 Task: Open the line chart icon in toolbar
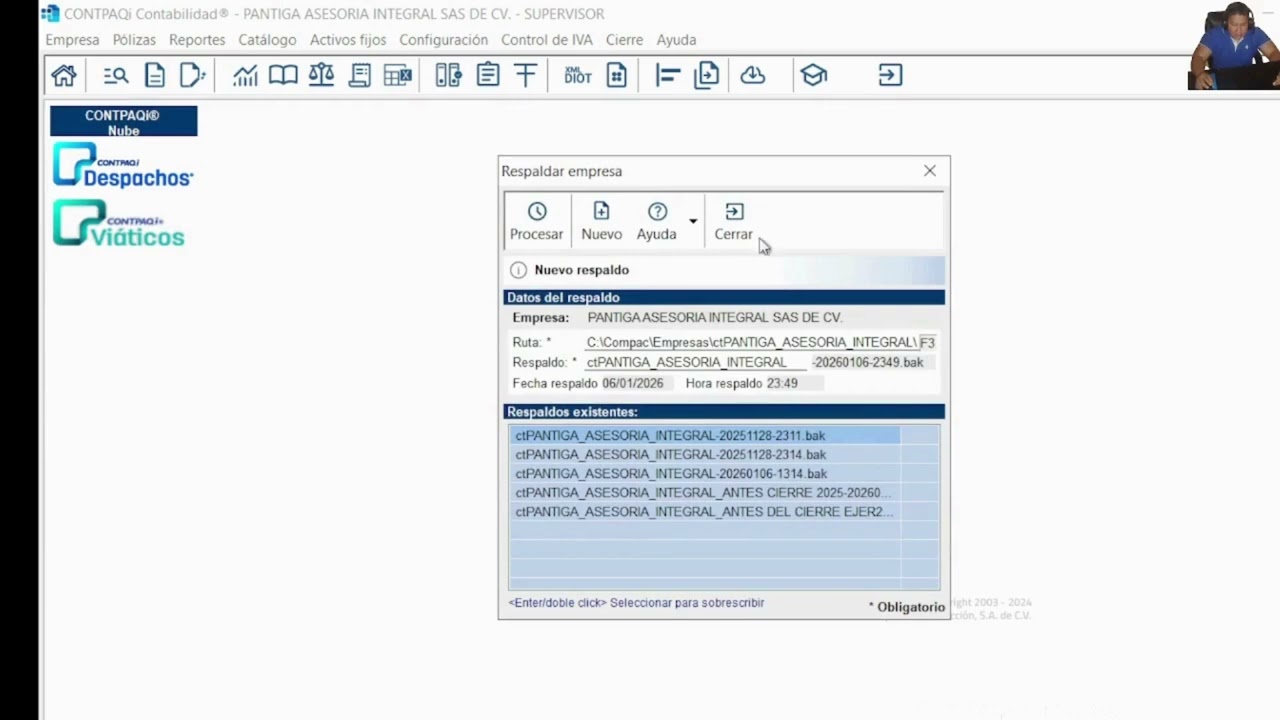tap(245, 76)
